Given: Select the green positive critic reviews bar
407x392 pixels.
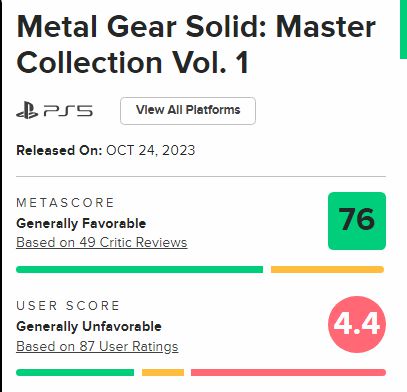Looking at the screenshot, I should tap(139, 269).
